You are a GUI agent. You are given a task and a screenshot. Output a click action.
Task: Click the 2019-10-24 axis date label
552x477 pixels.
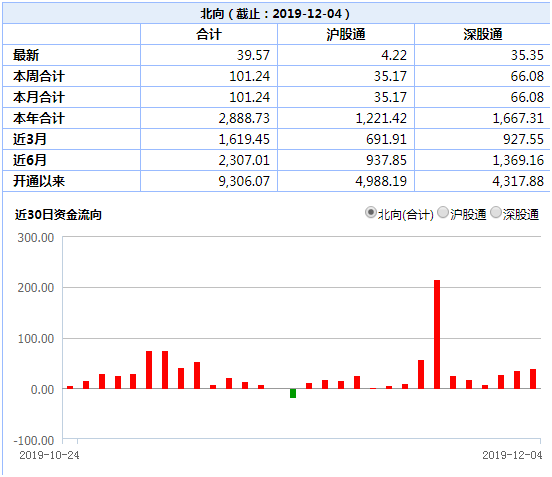(49, 455)
